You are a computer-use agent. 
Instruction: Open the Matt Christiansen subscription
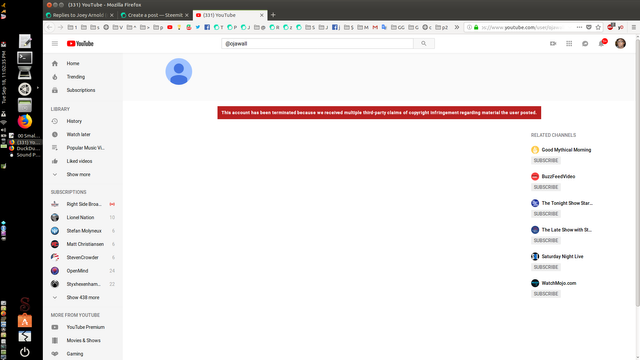83,244
